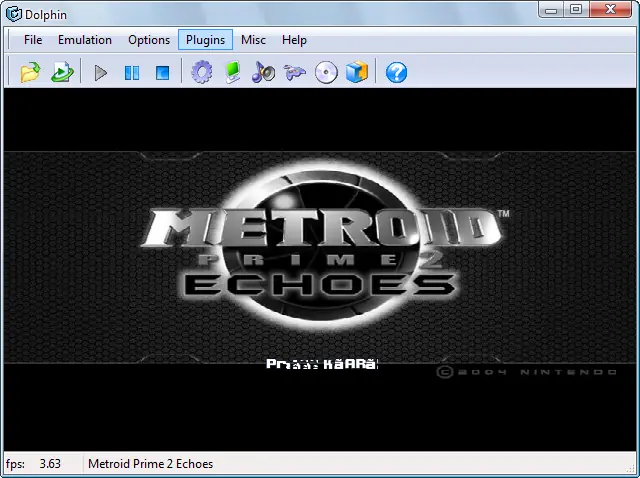
Task: Click the Metroid Prime 2 Echoes game screen
Action: tap(320, 269)
